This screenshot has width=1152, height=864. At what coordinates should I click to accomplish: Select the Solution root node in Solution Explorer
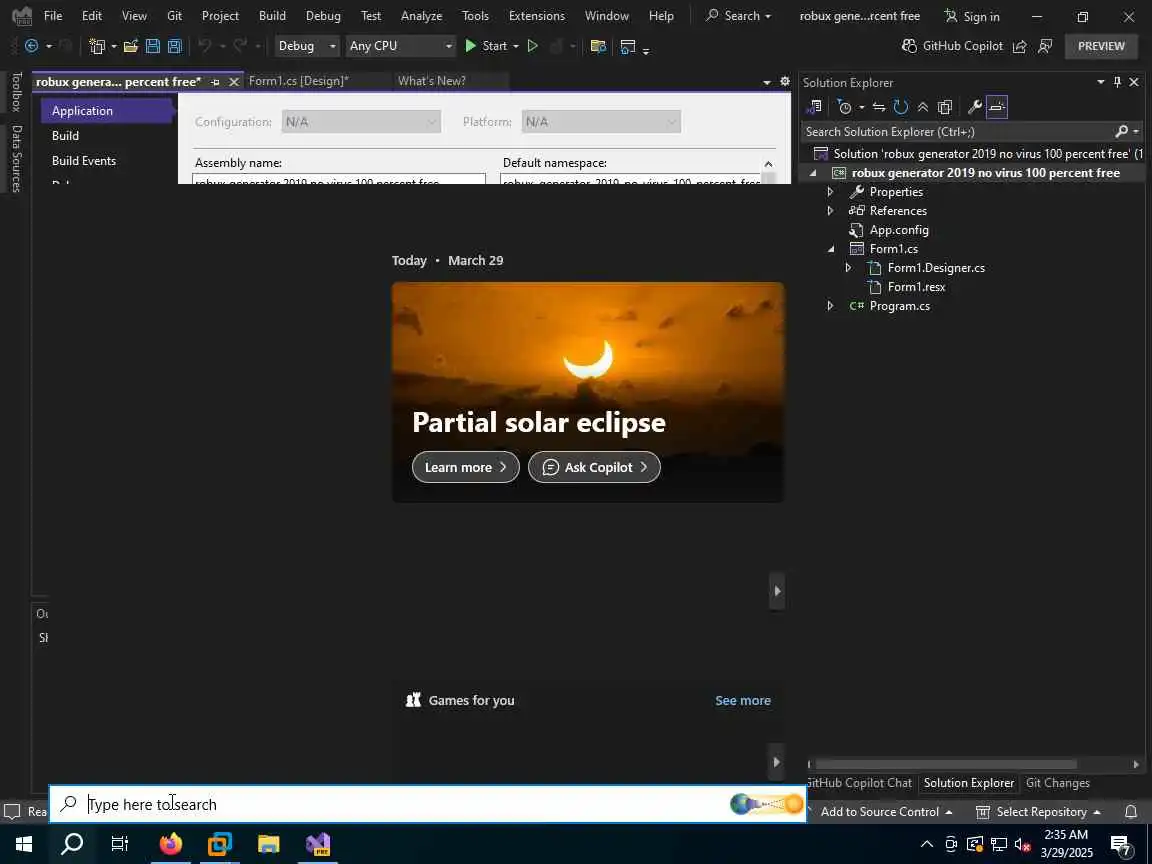978,154
